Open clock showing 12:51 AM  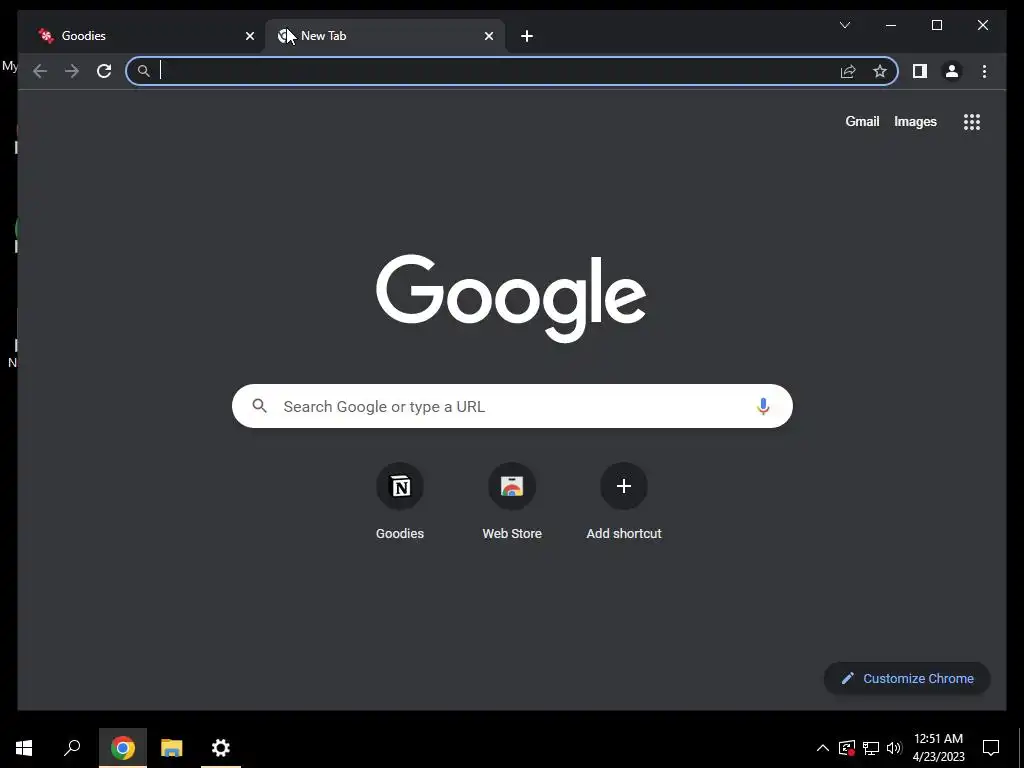point(938,748)
